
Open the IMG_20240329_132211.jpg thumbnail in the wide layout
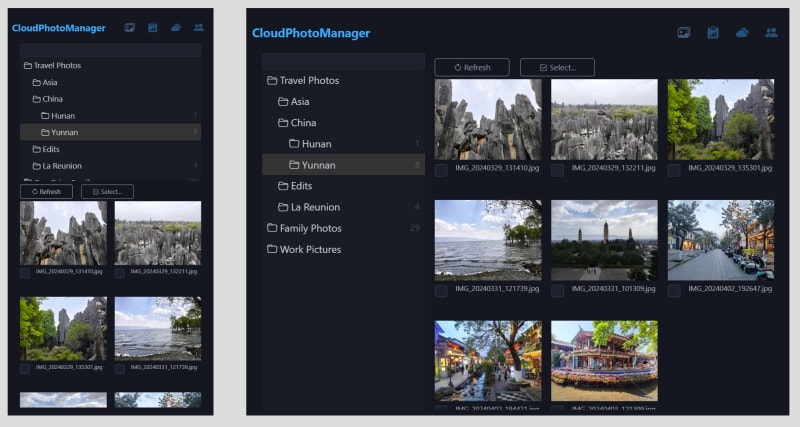pos(605,119)
